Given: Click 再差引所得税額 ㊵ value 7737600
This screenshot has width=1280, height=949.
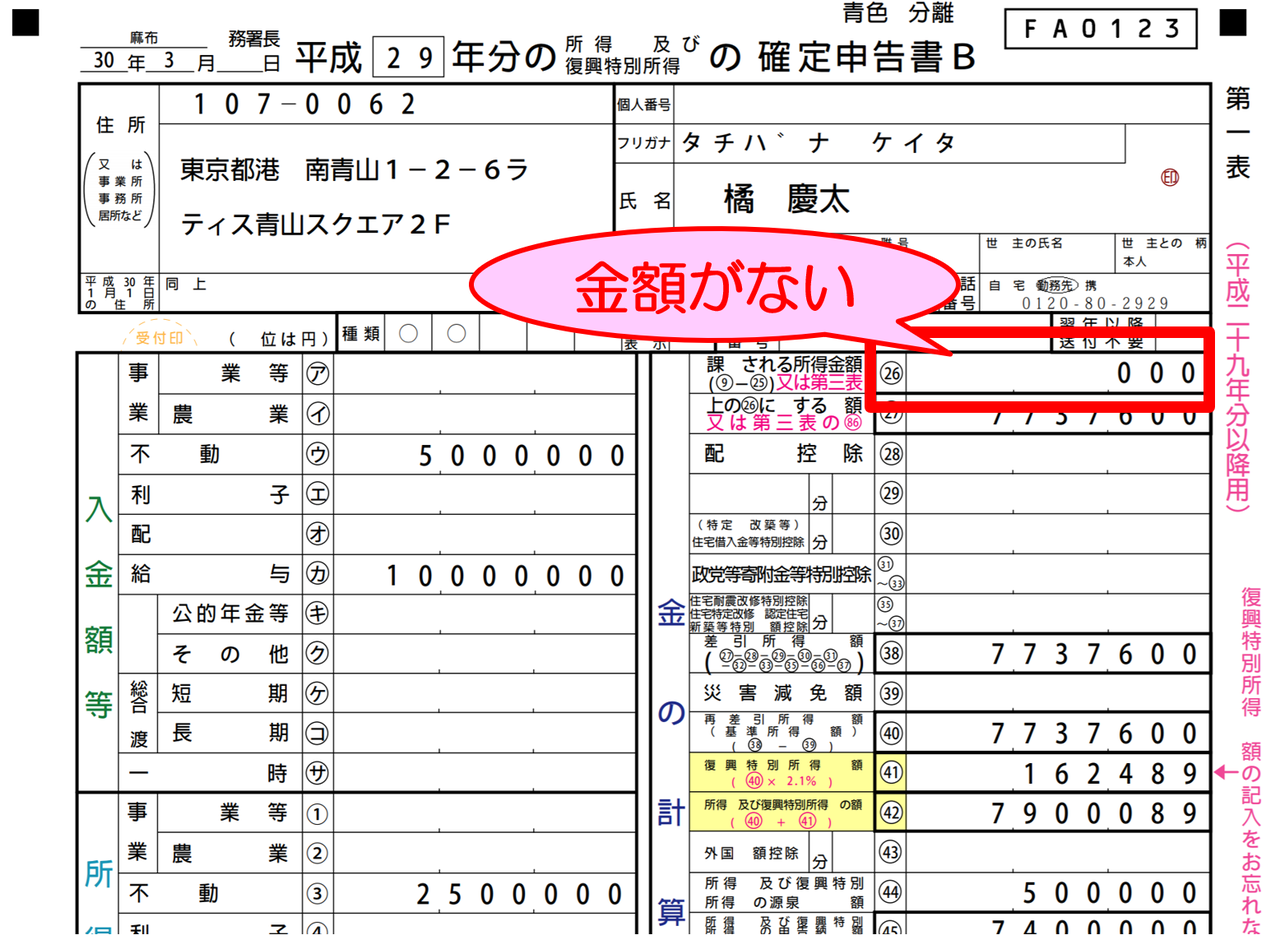Looking at the screenshot, I should coord(1095,734).
